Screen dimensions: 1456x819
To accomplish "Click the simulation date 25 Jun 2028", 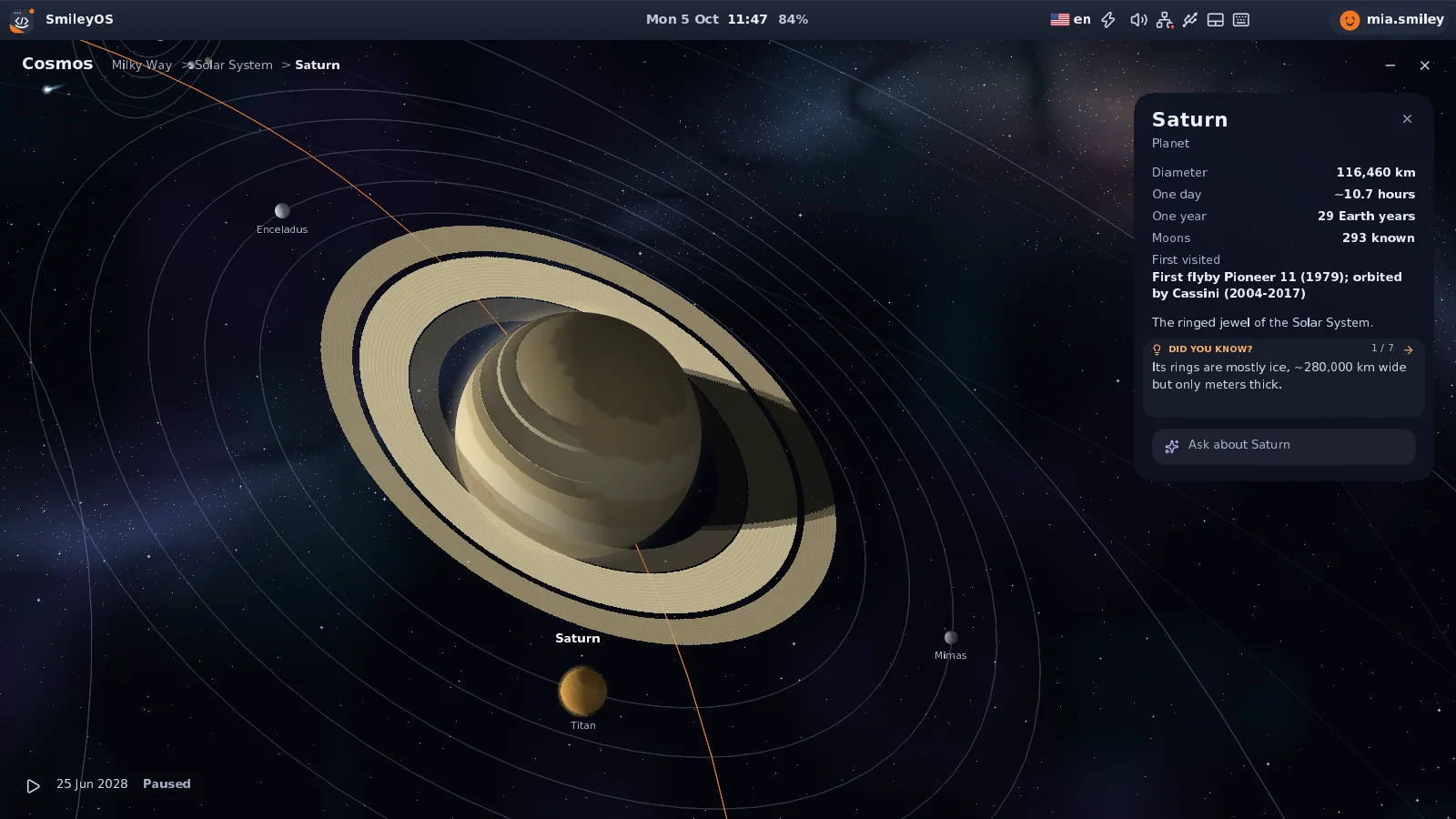I will [x=92, y=784].
